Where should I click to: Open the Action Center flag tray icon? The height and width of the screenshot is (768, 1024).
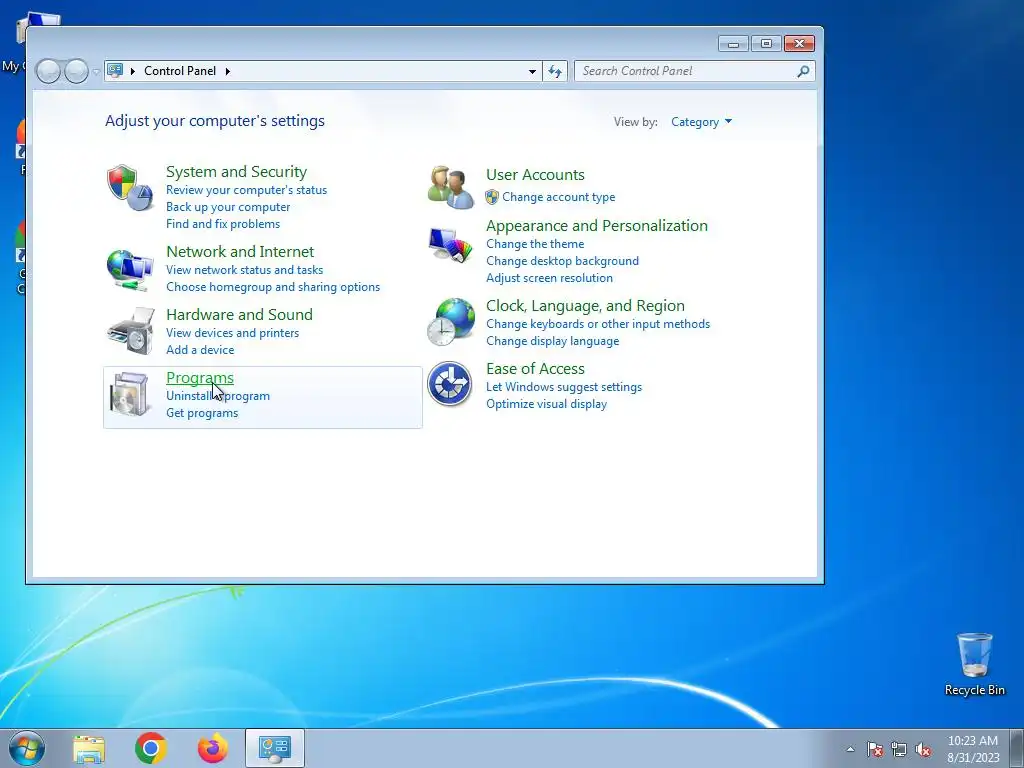coord(875,749)
